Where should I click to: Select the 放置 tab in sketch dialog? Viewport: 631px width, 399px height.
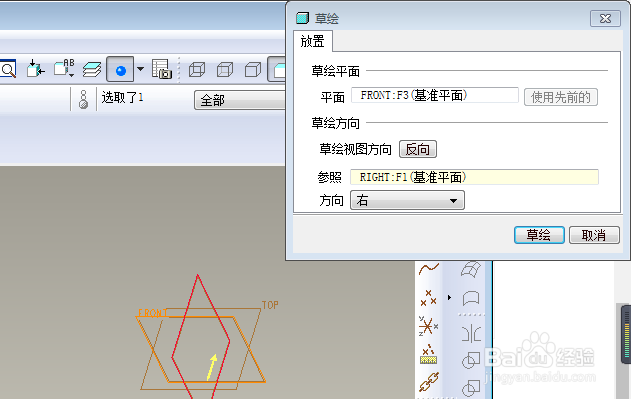click(x=313, y=41)
